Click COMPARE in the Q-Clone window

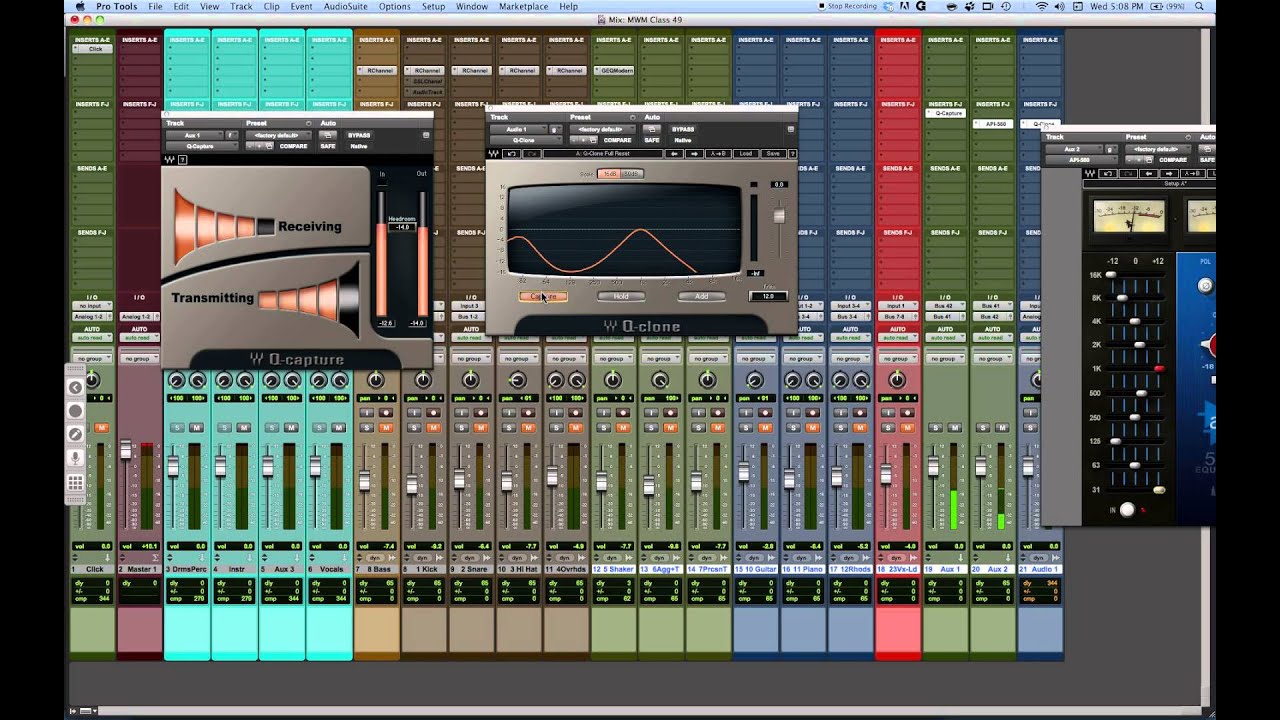coord(618,140)
